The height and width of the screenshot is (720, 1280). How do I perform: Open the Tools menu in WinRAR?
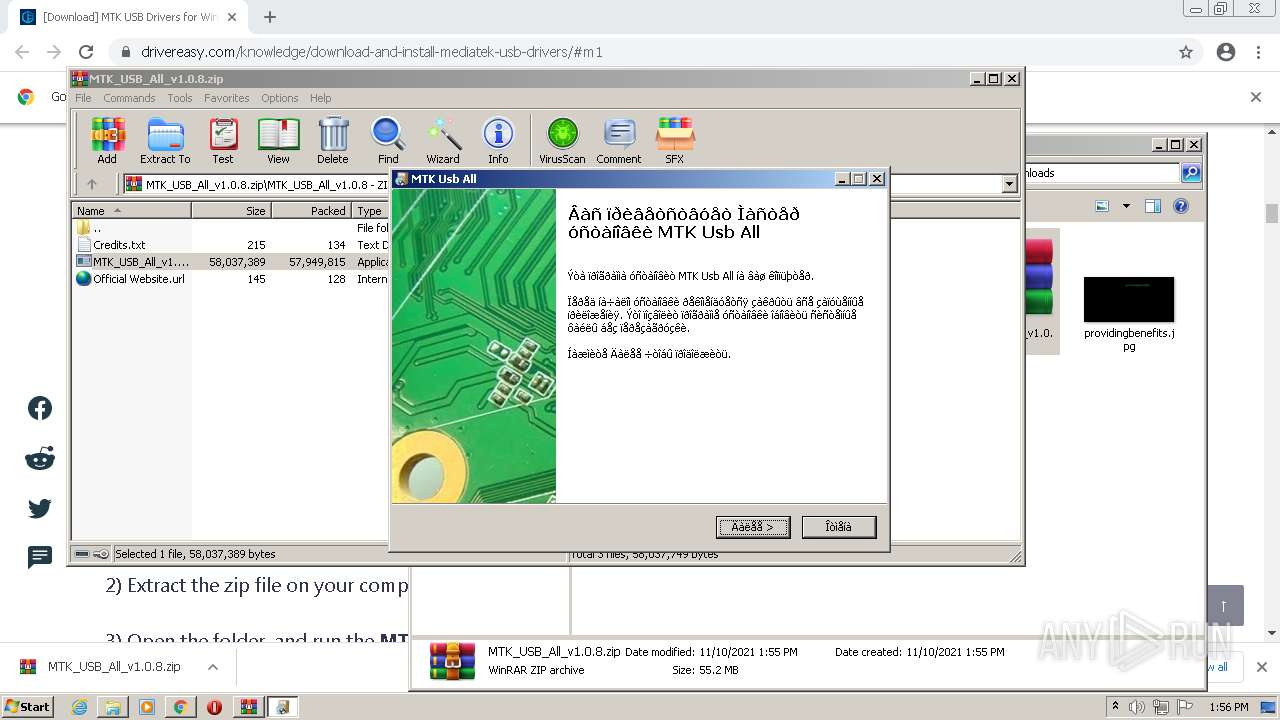[180, 98]
